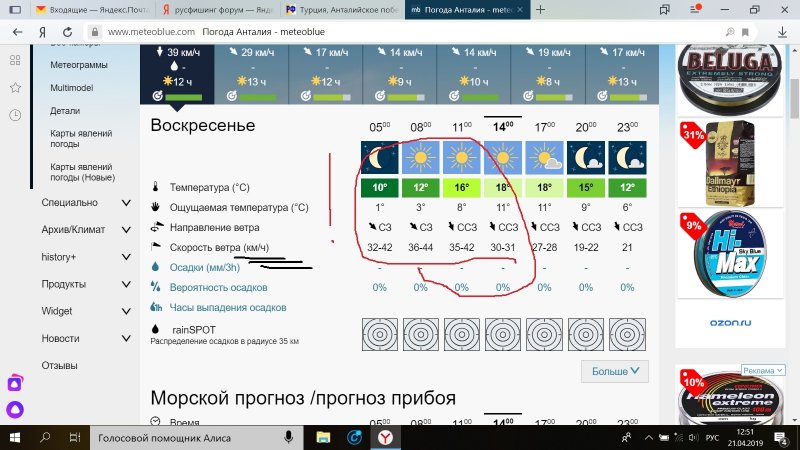This screenshot has height=450, width=800.
Task: Click the 05:00 night moon weather icon
Action: (380, 158)
